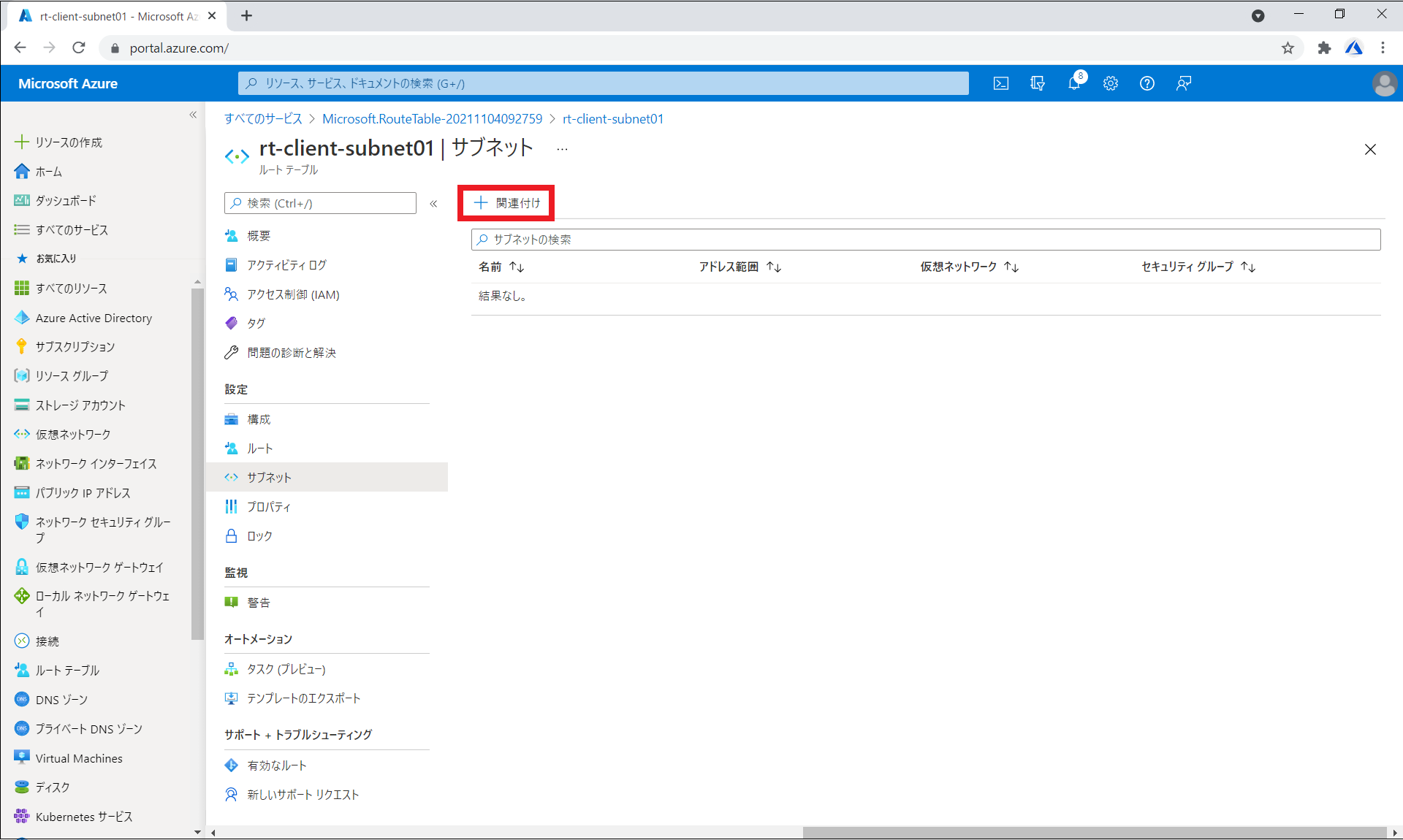Screen dimensions: 1403x840
Task: Open ルート in the settings menu
Action: [x=259, y=448]
